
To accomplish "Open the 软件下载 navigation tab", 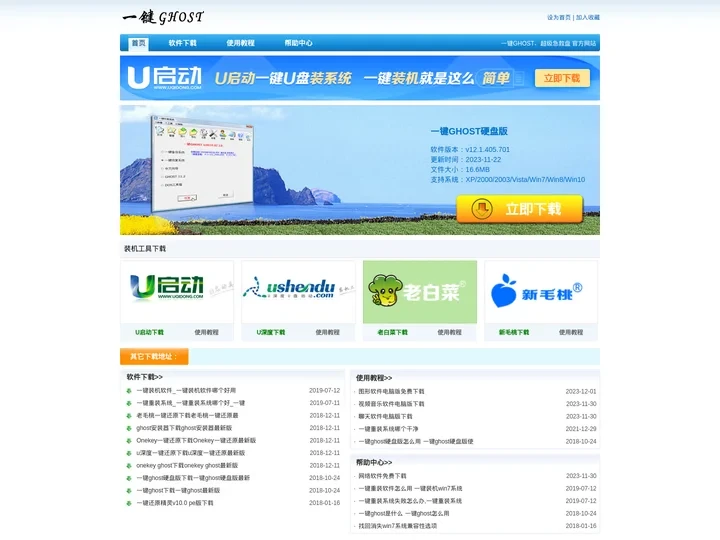I will coord(182,43).
